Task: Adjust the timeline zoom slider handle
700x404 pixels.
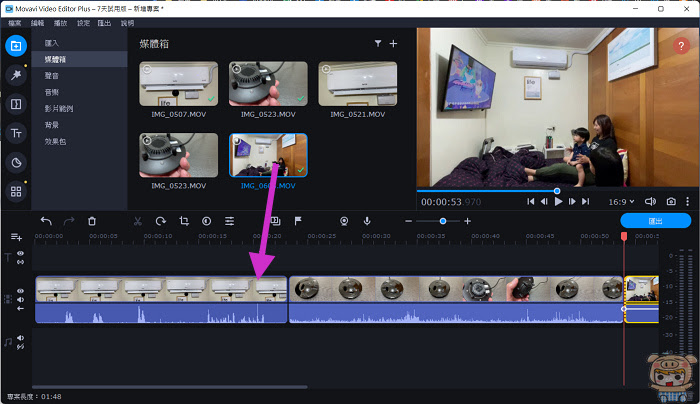Action: (x=443, y=221)
